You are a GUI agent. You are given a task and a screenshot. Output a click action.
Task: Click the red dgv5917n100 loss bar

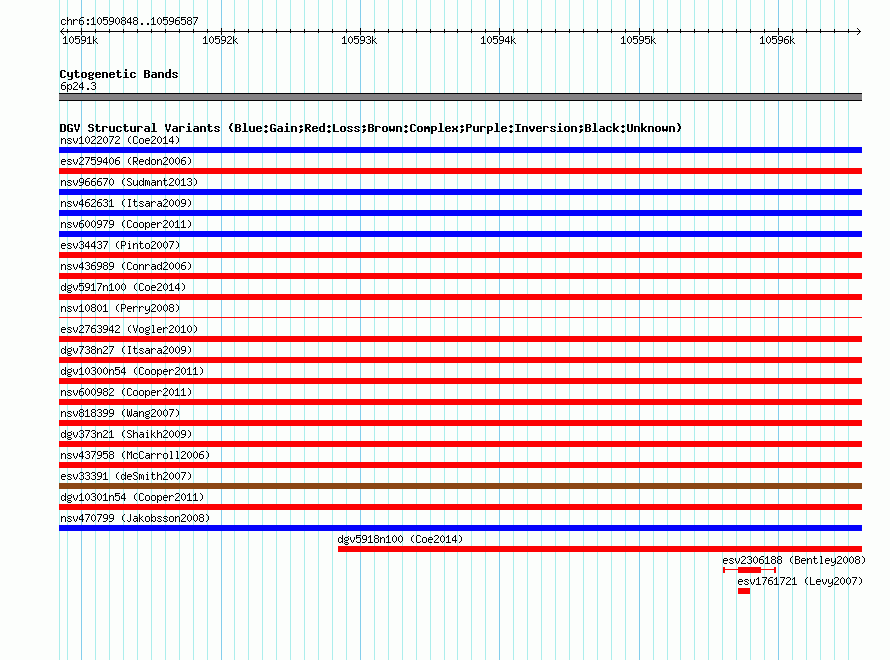(x=460, y=297)
